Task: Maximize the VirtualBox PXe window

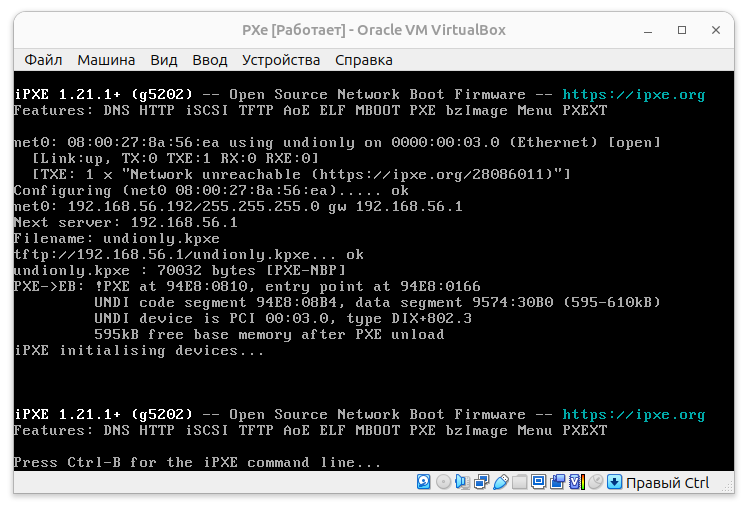Action: pyautogui.click(x=682, y=30)
